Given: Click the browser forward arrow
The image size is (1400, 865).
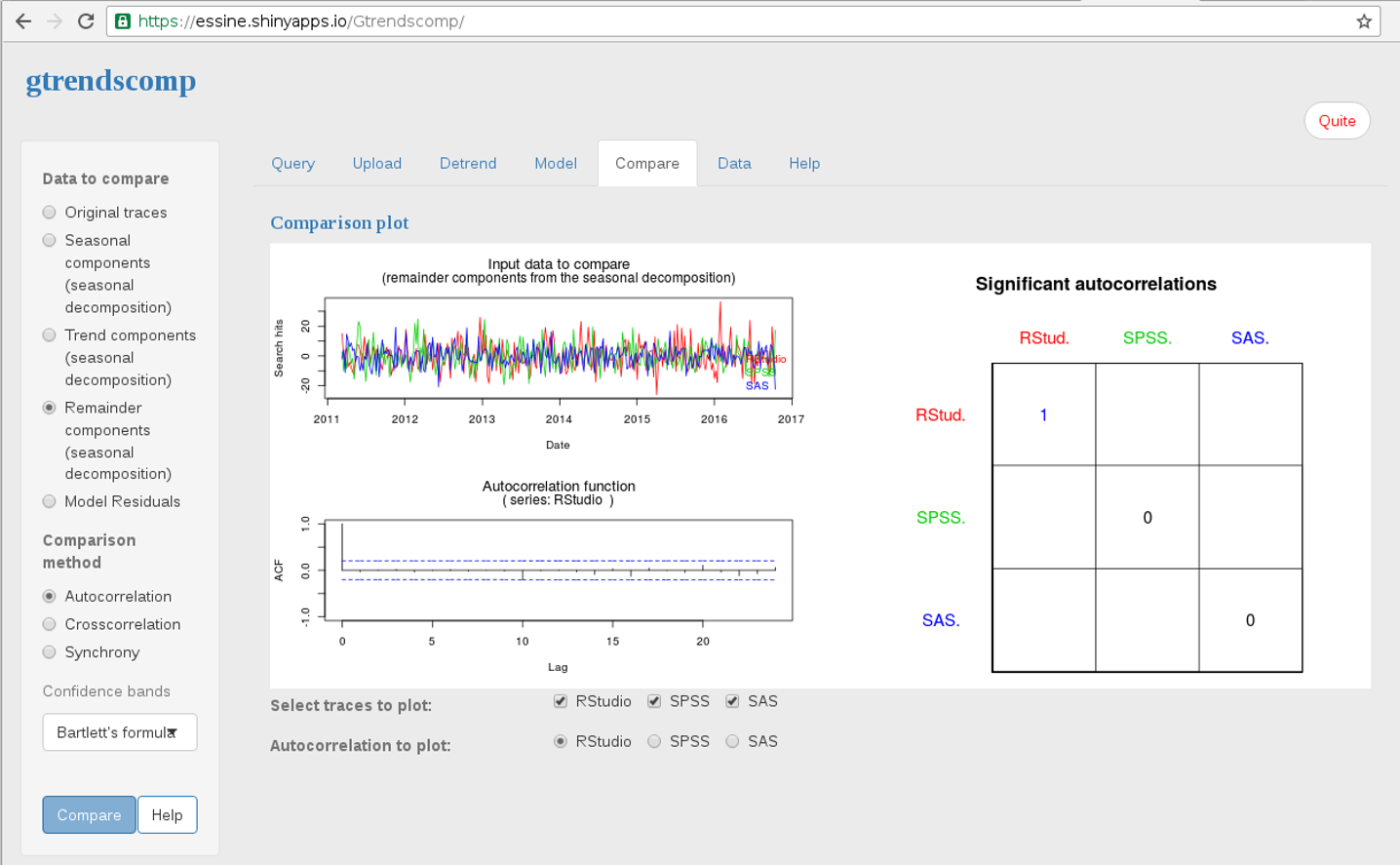Looking at the screenshot, I should (x=55, y=21).
